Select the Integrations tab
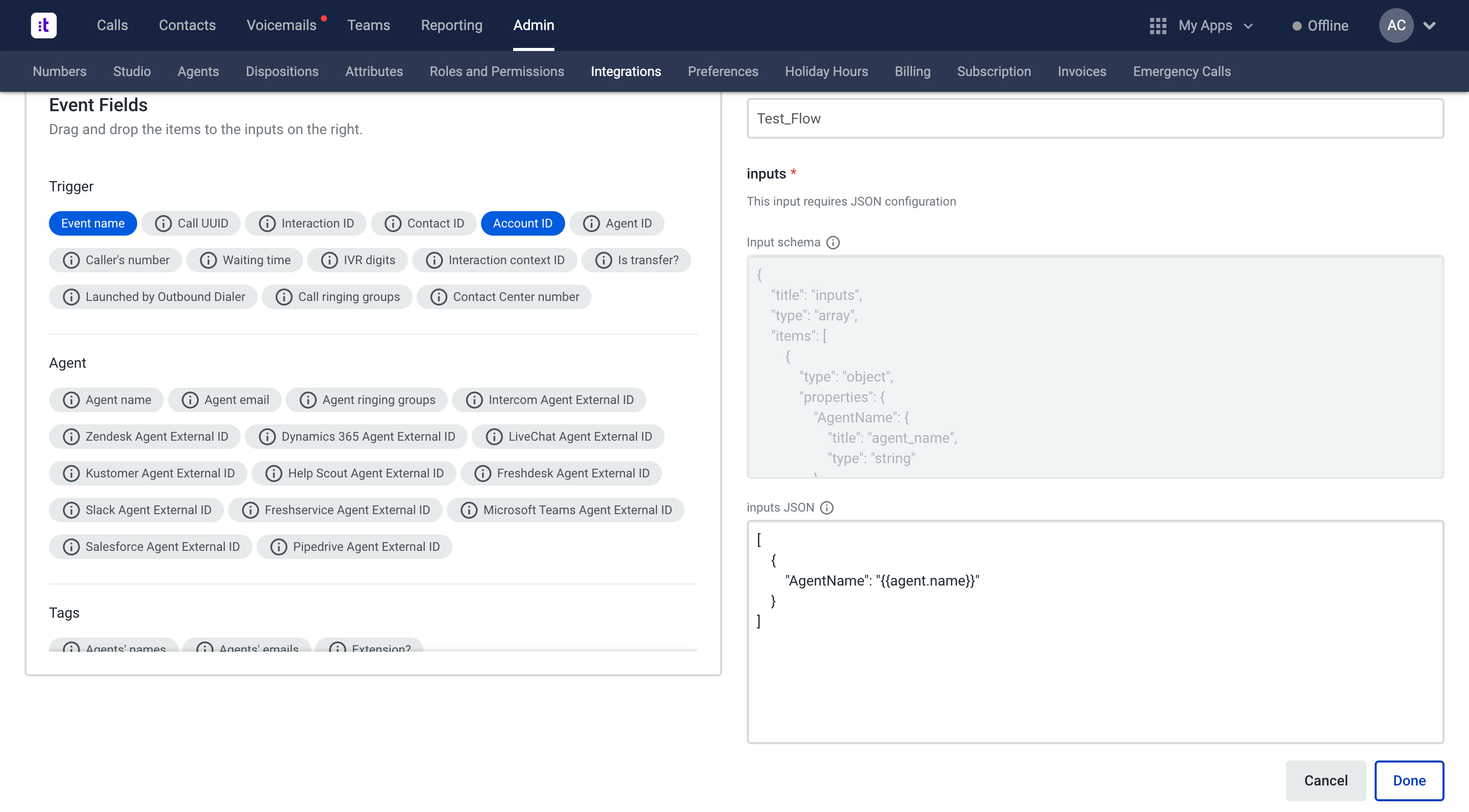1469x812 pixels. (625, 71)
